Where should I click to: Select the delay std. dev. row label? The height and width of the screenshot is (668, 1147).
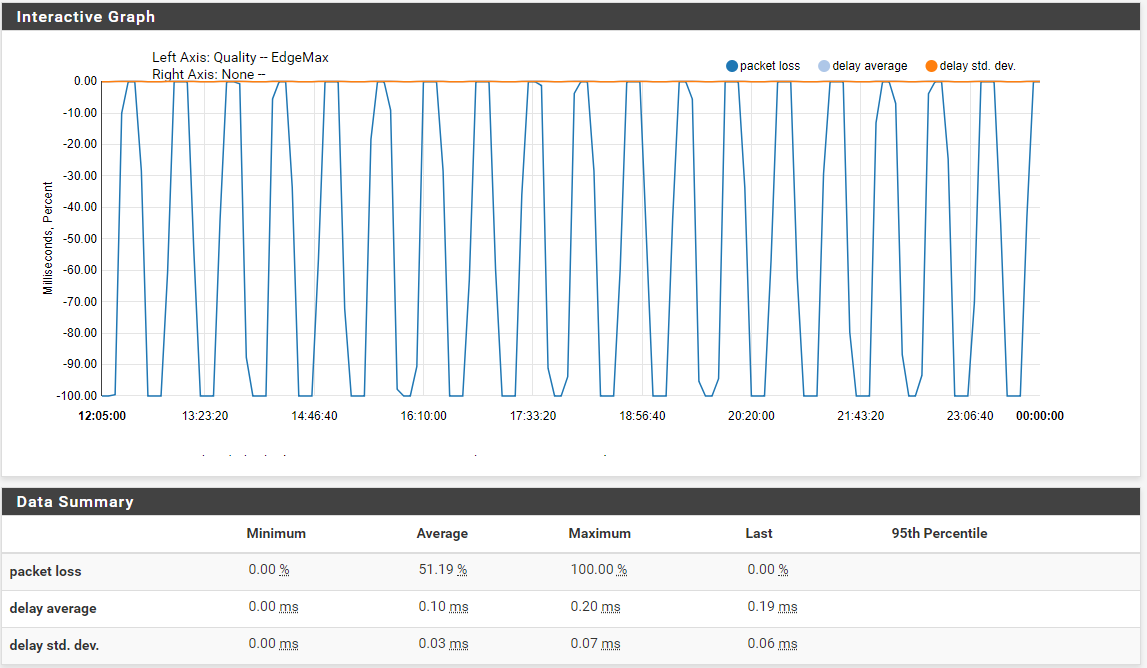(x=54, y=646)
